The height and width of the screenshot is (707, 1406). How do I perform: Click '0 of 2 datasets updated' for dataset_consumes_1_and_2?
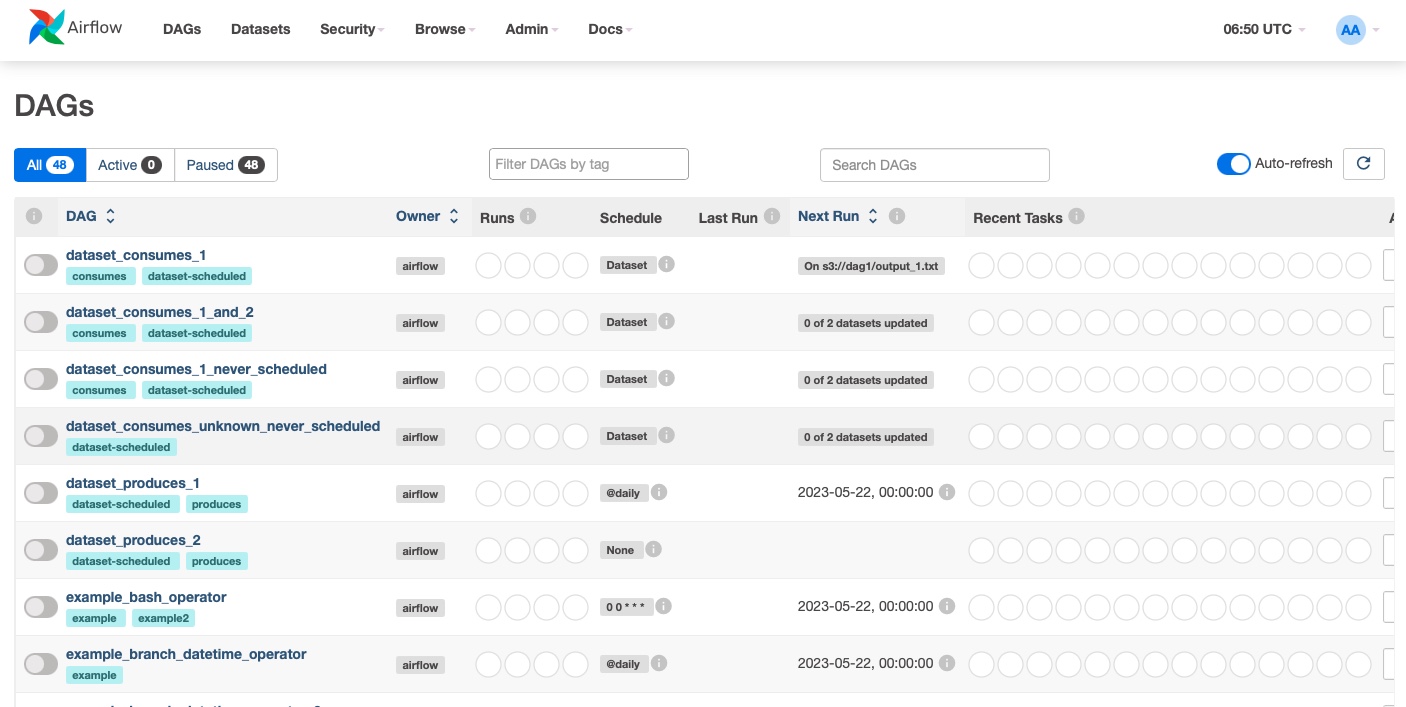(866, 323)
